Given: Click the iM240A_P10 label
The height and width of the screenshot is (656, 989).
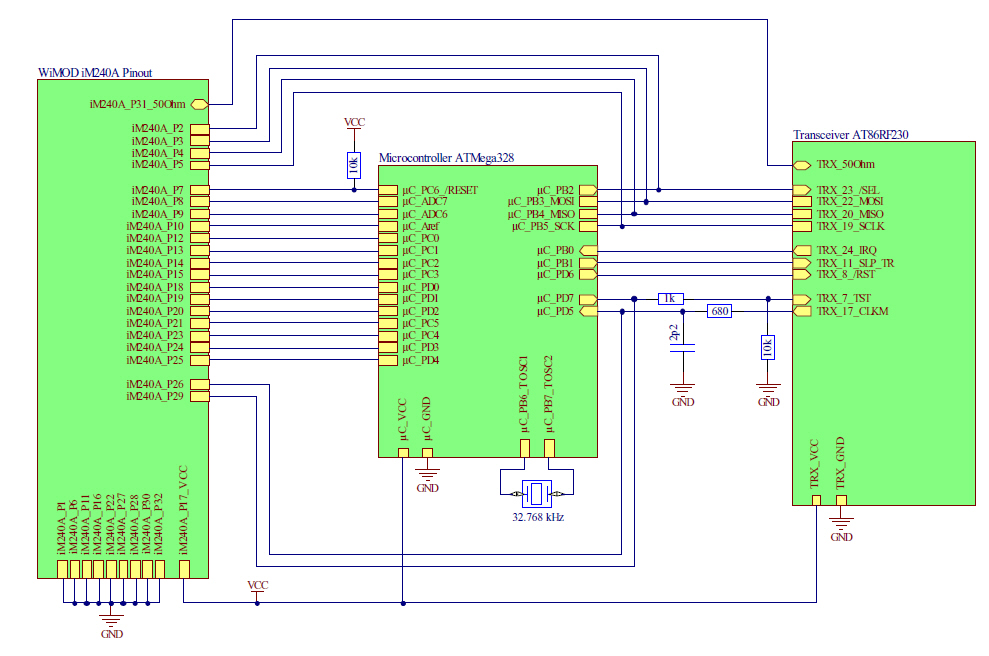Looking at the screenshot, I should pos(155,226).
